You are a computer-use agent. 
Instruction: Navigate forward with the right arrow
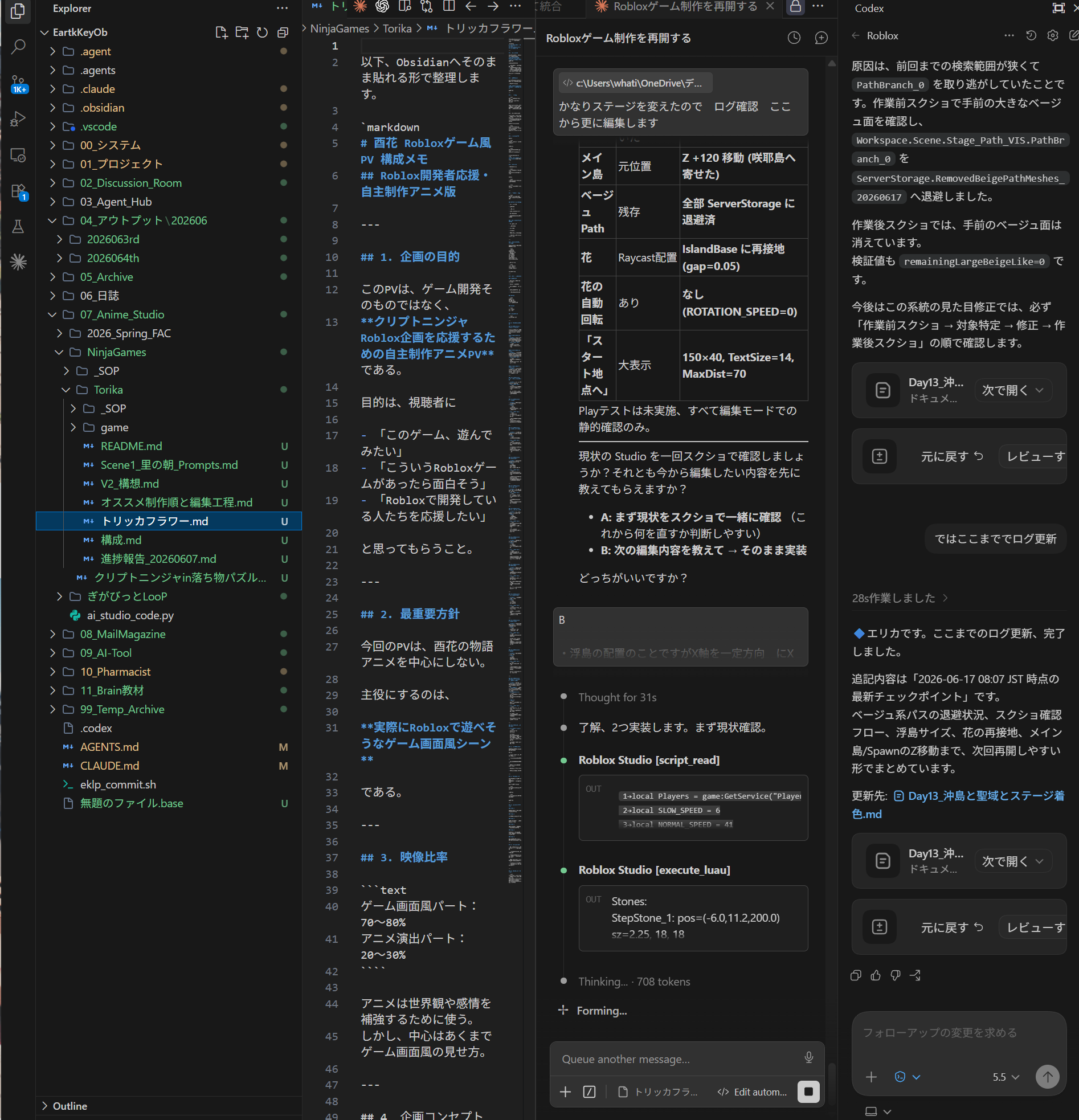[x=493, y=6]
